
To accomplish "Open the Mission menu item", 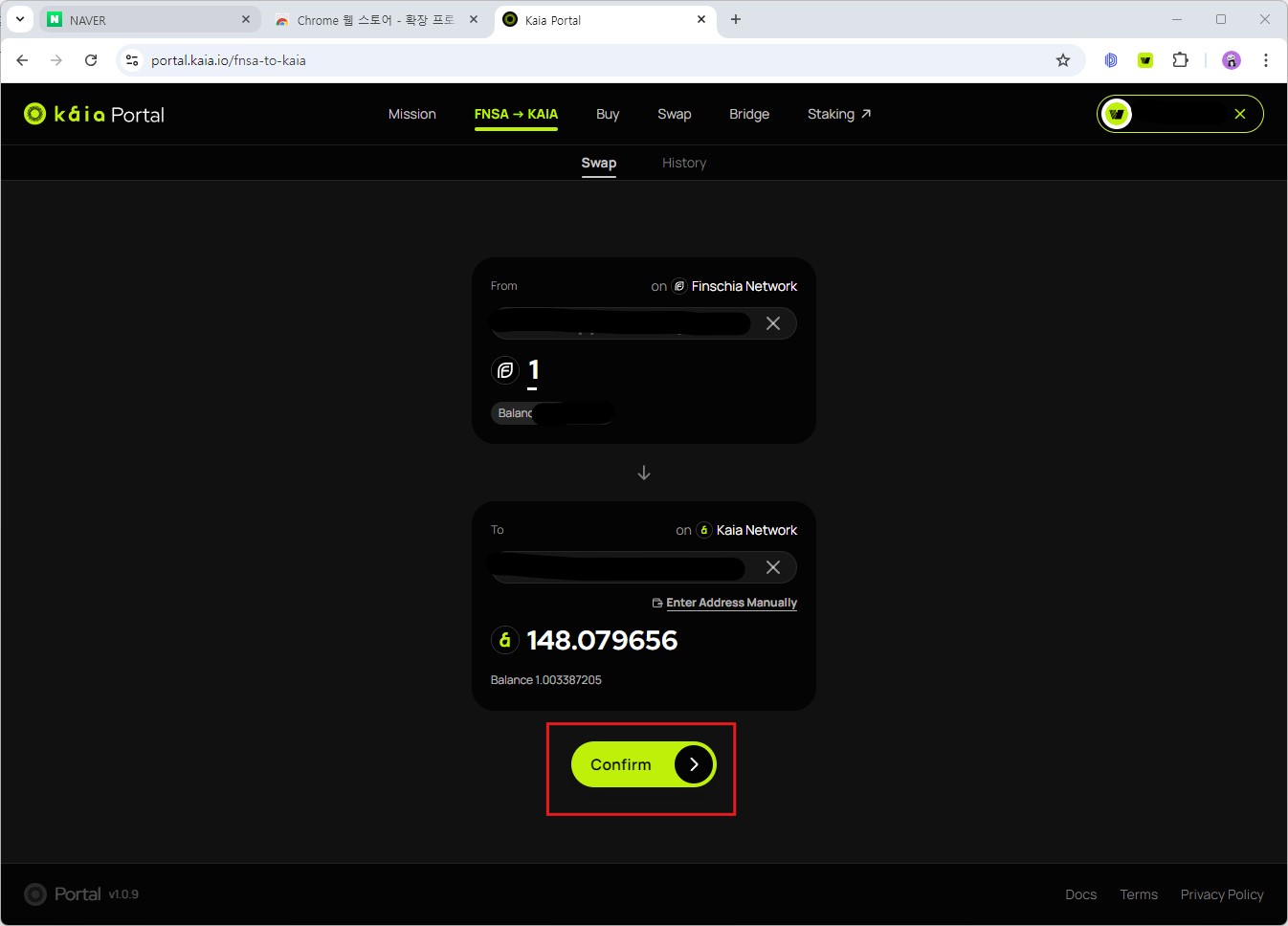I will pos(412,114).
